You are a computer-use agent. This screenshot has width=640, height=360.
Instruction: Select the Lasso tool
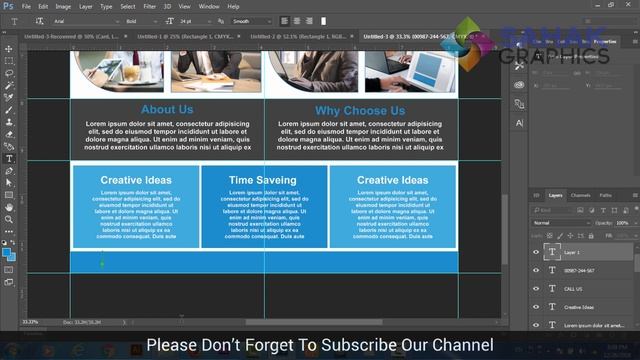pyautogui.click(x=9, y=73)
